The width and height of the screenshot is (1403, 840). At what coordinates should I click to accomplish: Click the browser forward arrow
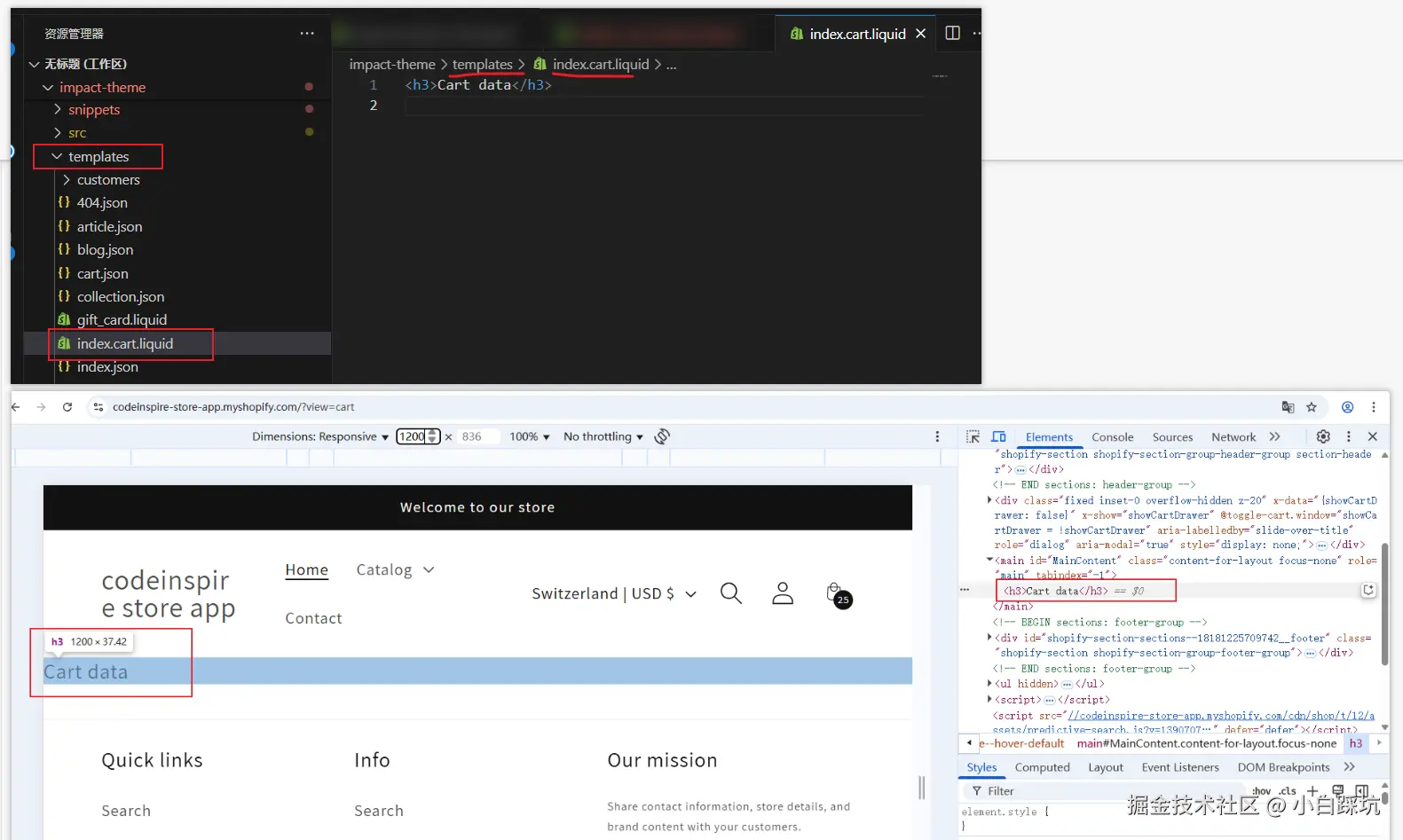(x=41, y=407)
